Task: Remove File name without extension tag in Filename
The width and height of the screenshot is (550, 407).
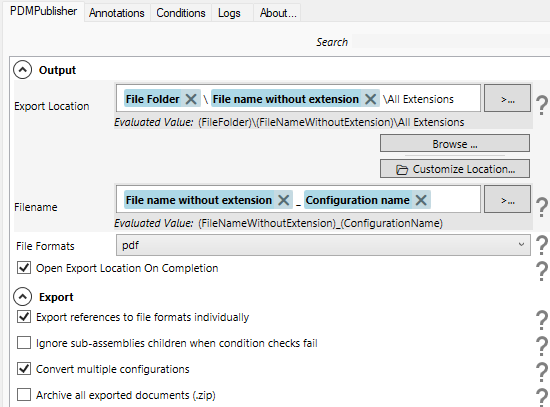Action: (283, 200)
